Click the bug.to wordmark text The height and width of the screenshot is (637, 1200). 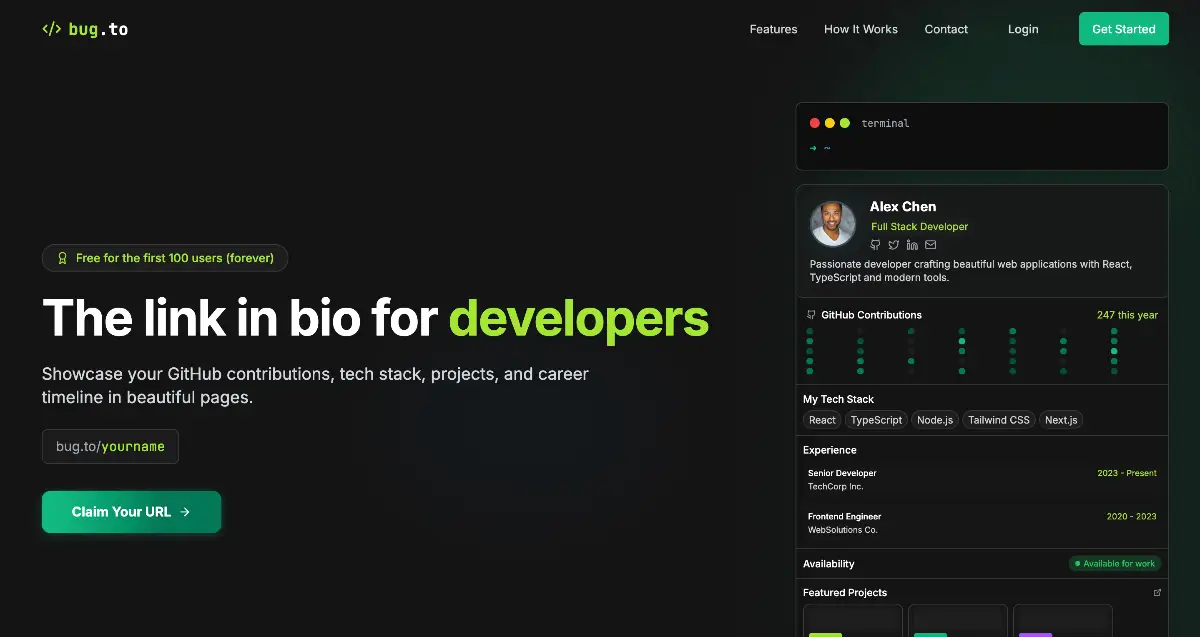(98, 29)
